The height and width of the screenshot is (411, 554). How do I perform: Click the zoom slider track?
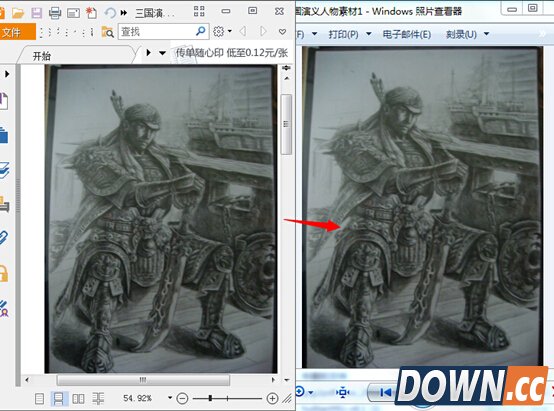pyautogui.click(x=227, y=399)
